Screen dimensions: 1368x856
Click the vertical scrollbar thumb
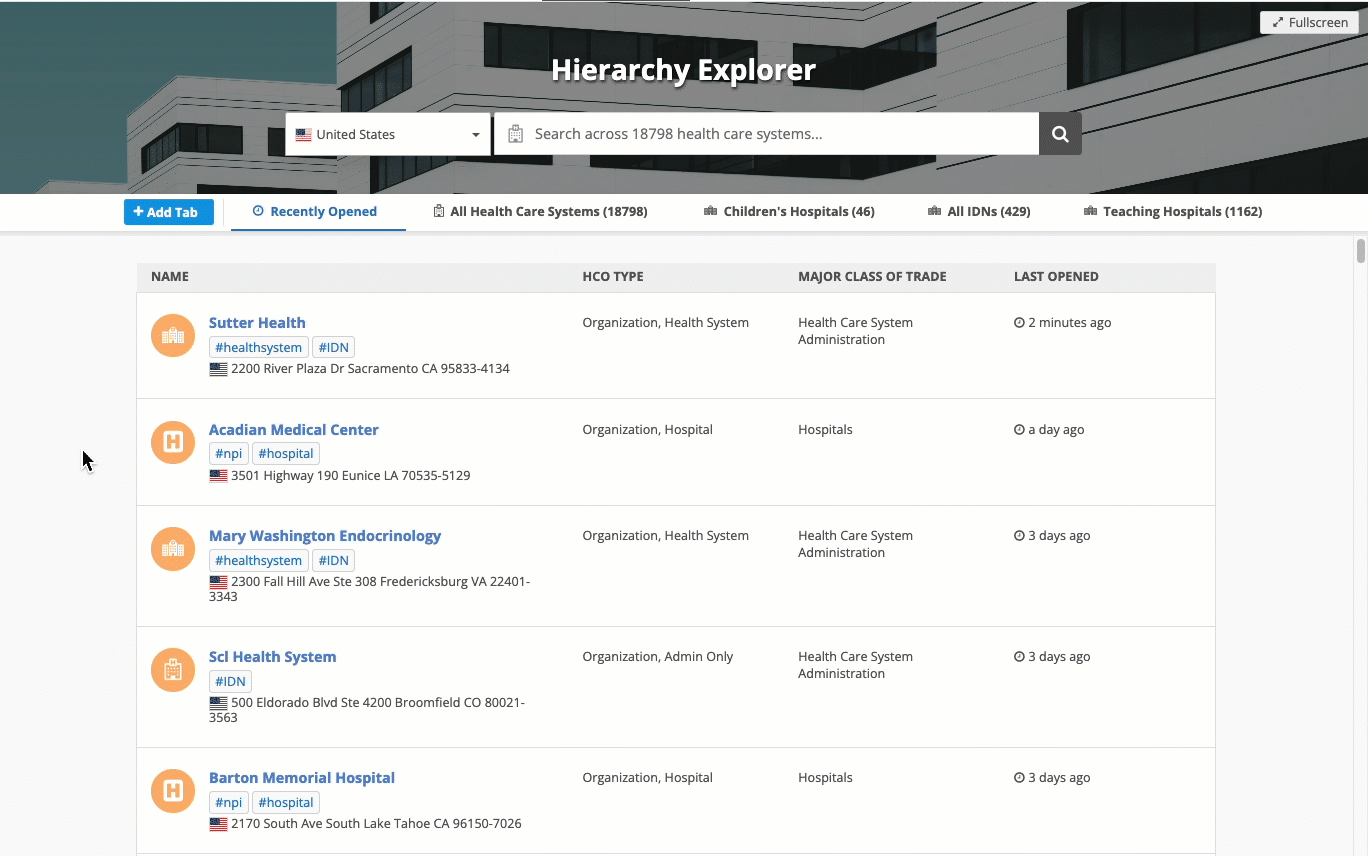pos(1360,250)
